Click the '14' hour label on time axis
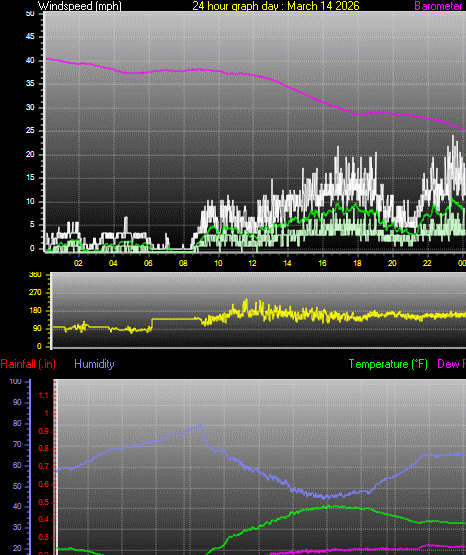Screen dimensions: 466x555 click(x=287, y=263)
